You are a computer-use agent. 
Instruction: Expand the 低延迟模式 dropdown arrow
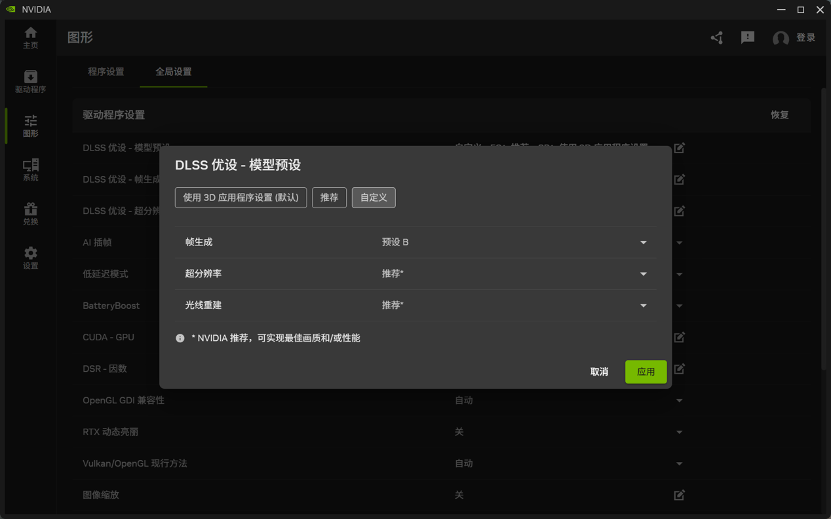tap(679, 274)
